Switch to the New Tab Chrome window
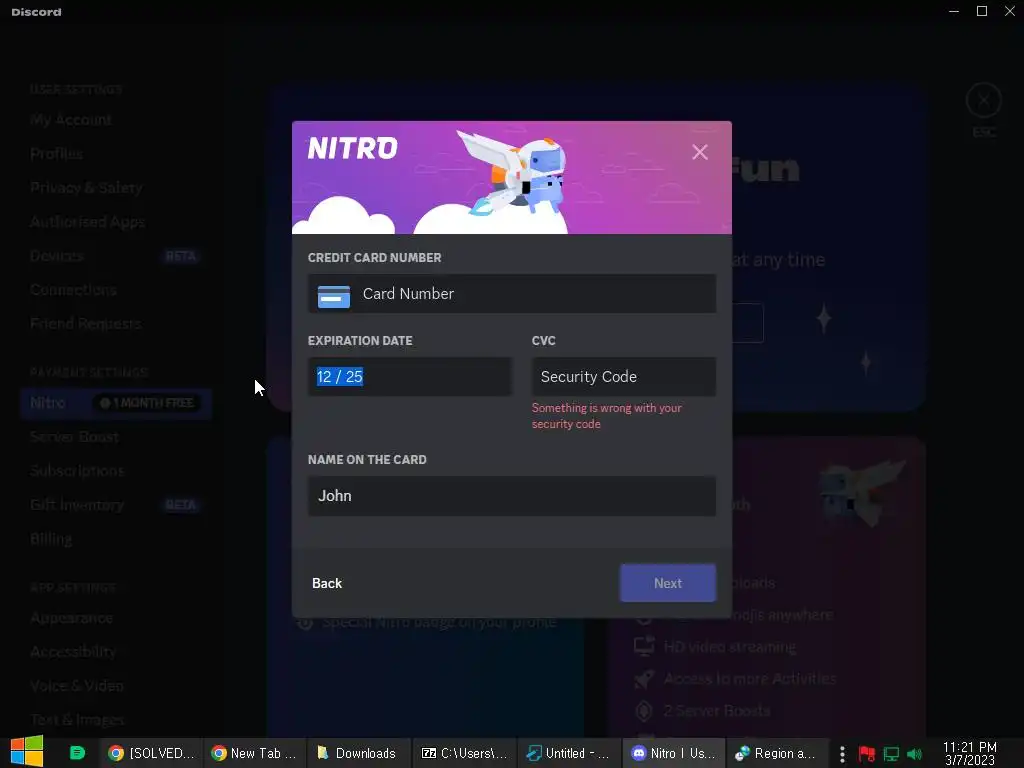Viewport: 1024px width, 768px height. pos(254,753)
